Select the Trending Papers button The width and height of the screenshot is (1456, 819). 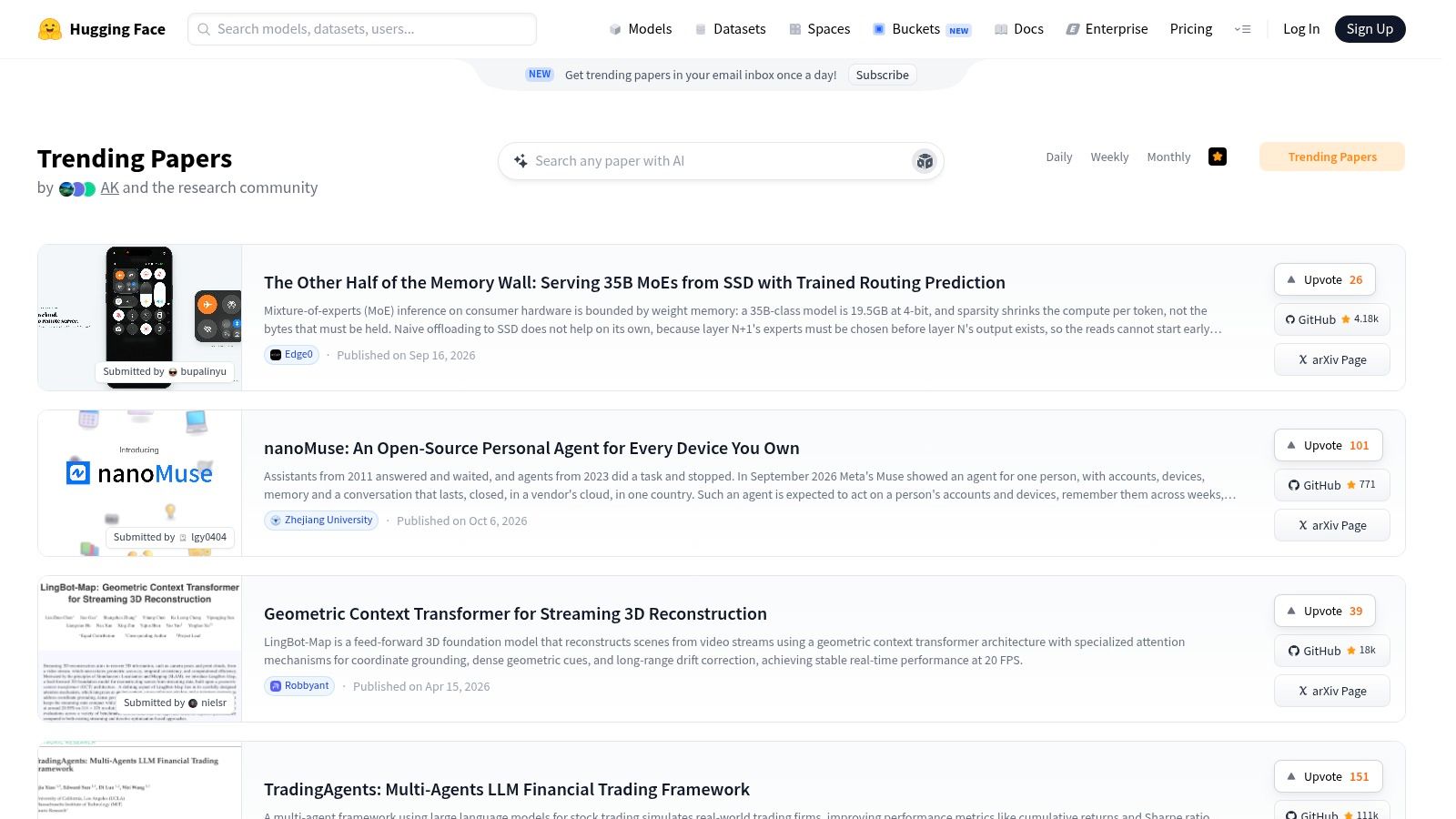[1332, 157]
